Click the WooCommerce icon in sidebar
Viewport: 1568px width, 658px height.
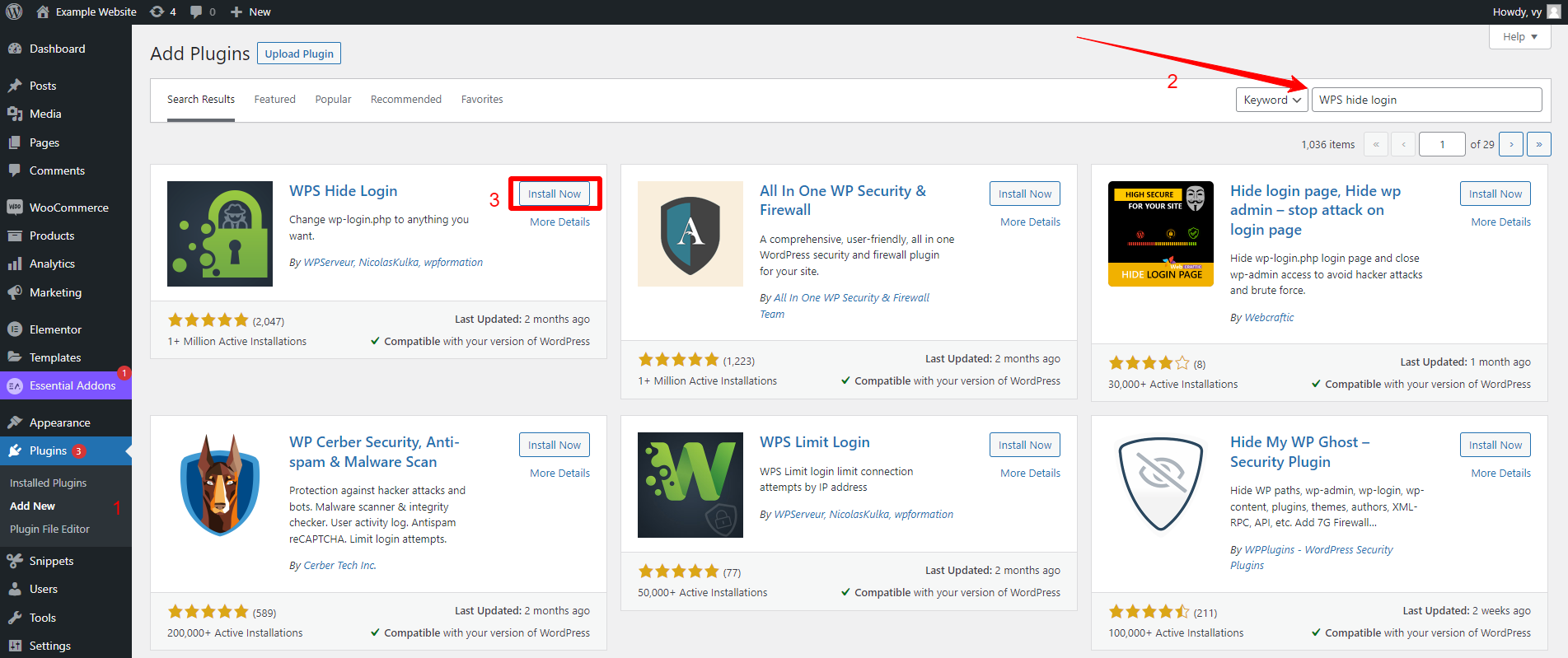15,208
